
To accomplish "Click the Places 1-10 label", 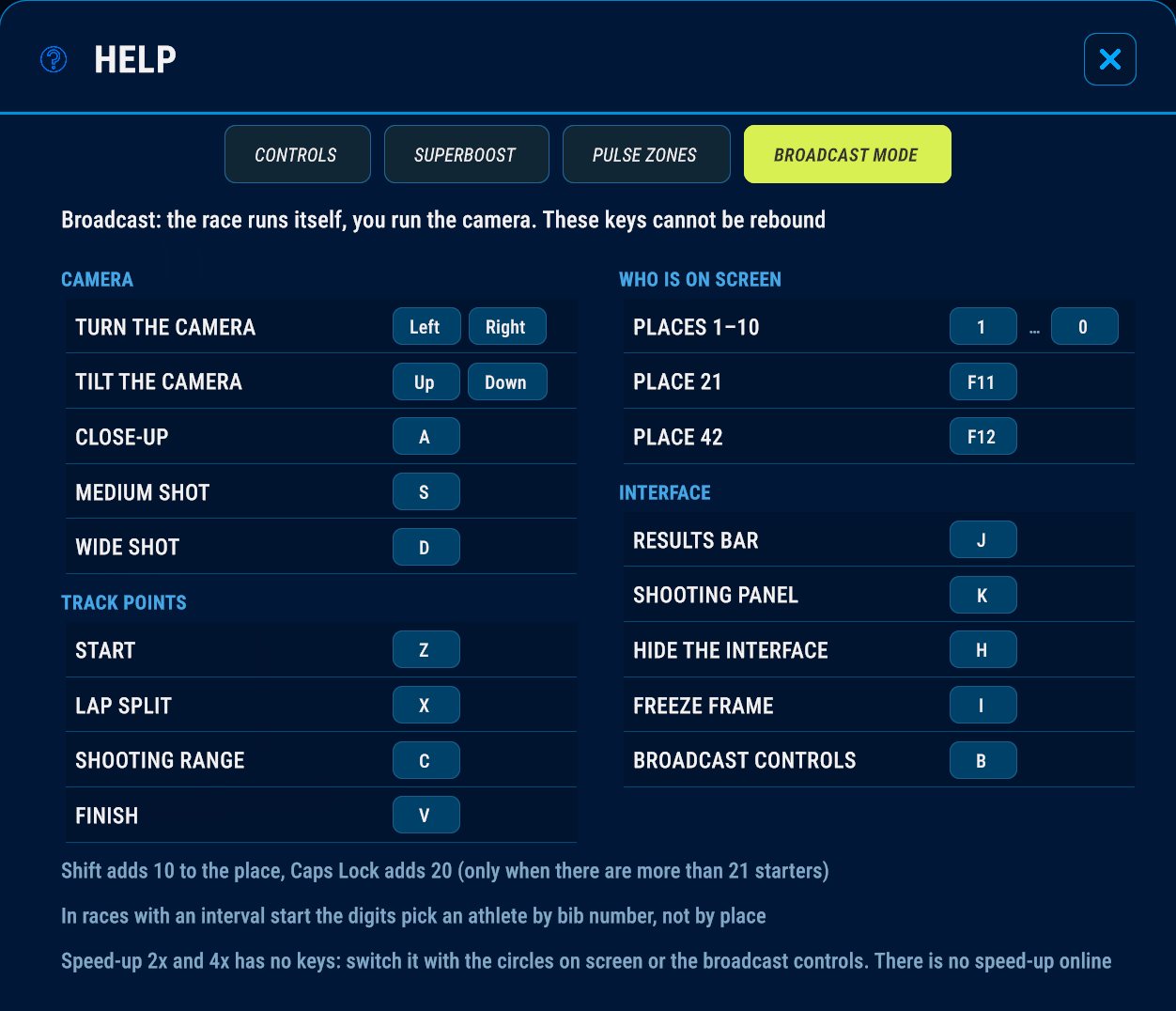I will pyautogui.click(x=696, y=327).
